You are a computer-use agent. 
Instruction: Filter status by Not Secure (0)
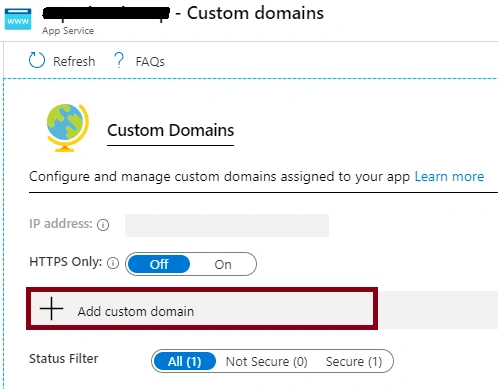(x=267, y=361)
